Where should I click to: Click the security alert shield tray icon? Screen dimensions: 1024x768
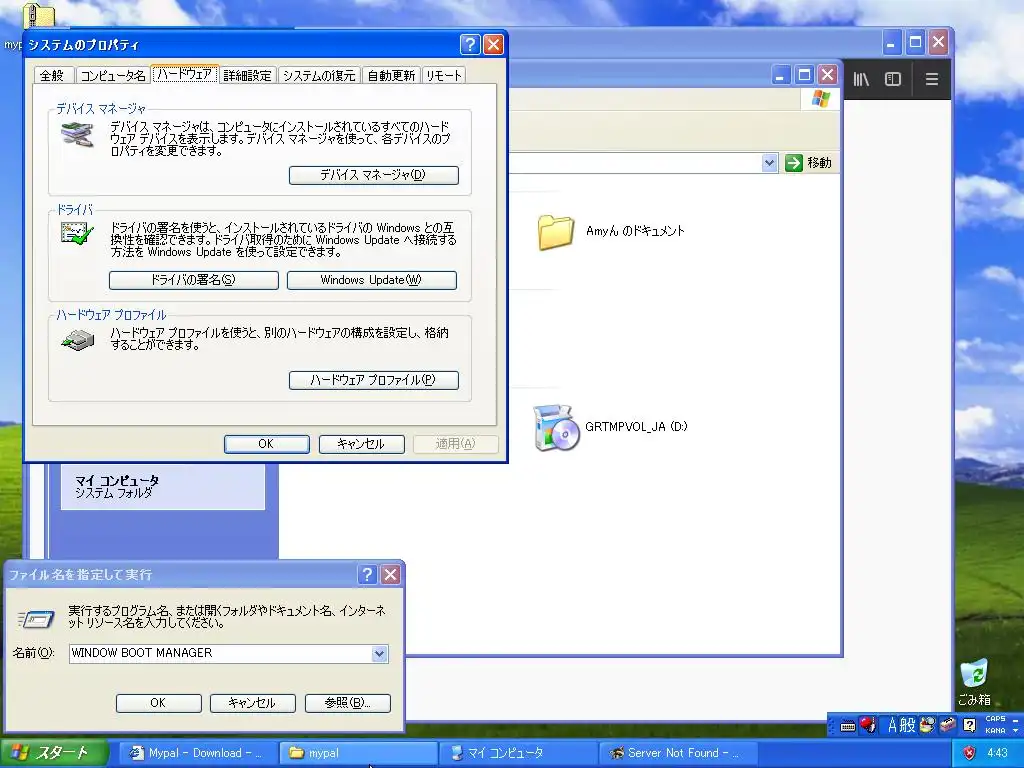969,754
